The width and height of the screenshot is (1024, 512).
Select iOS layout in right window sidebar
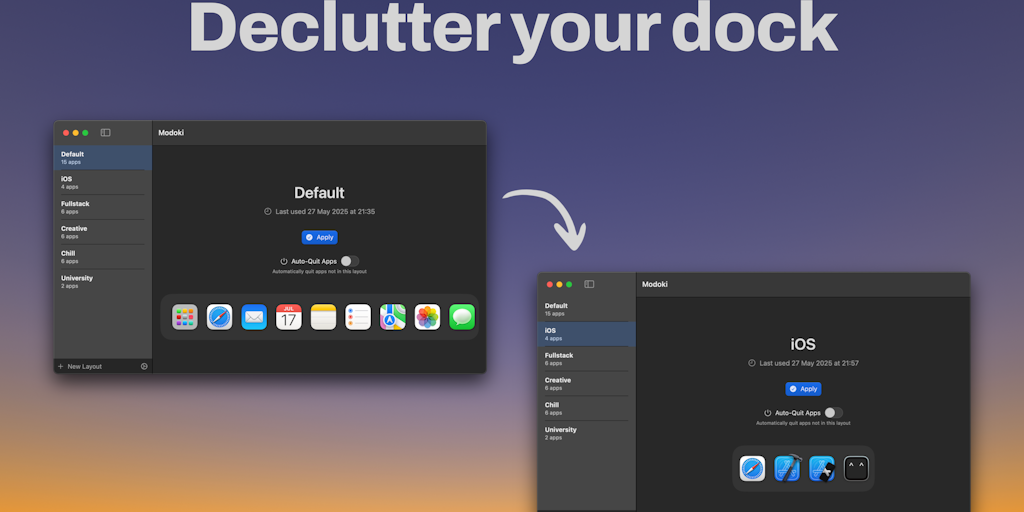point(586,334)
